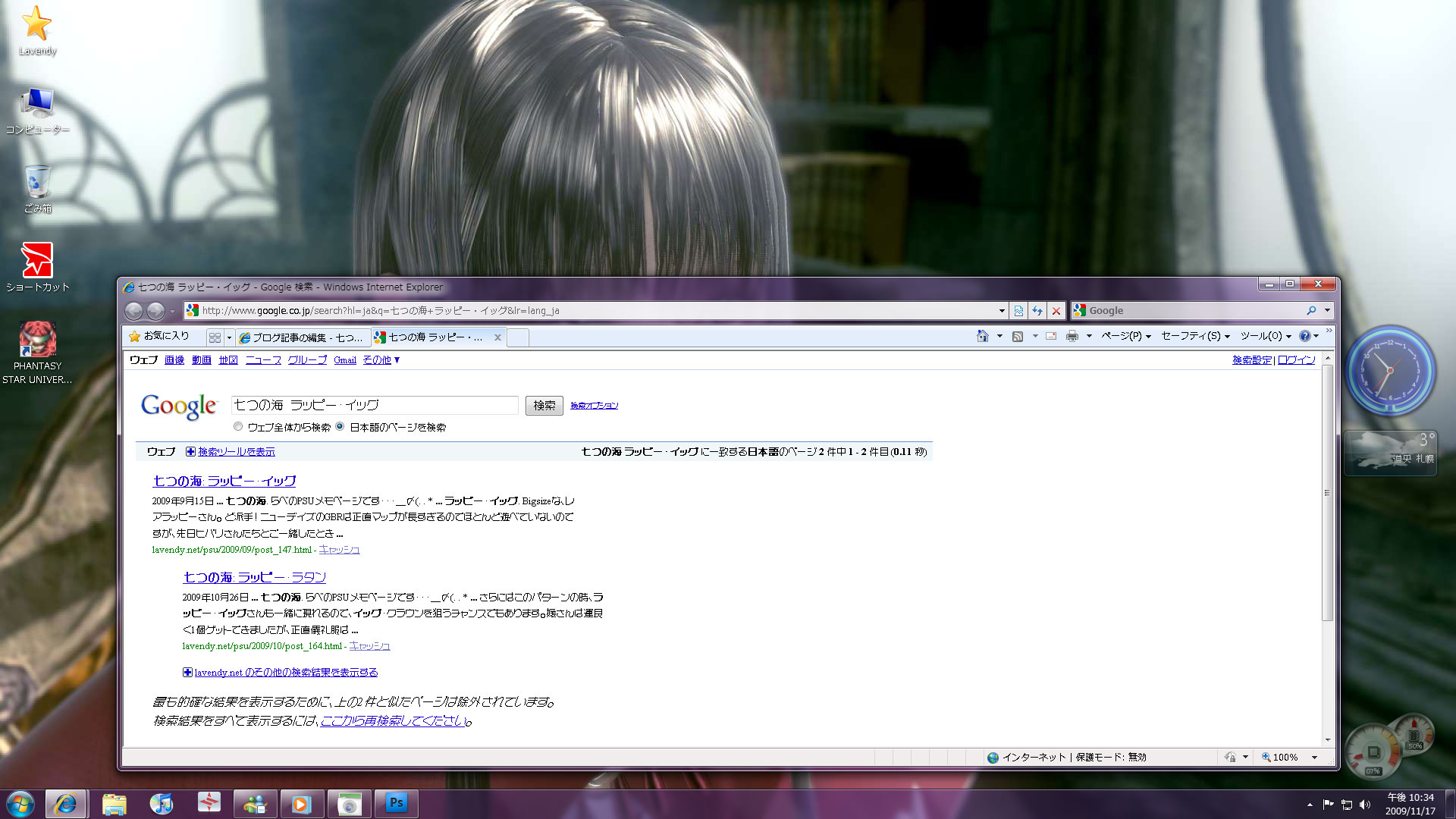
Task: Click ここから再検索してください link
Action: click(393, 721)
